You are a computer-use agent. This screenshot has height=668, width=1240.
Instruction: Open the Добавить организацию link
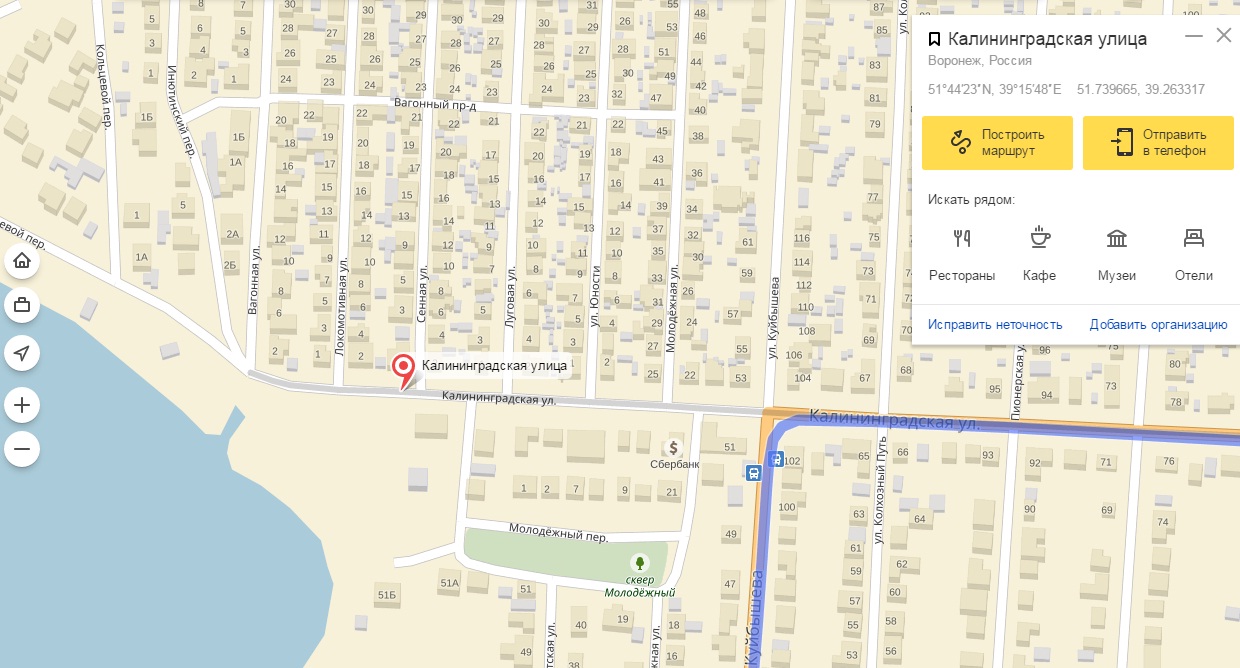point(1158,324)
